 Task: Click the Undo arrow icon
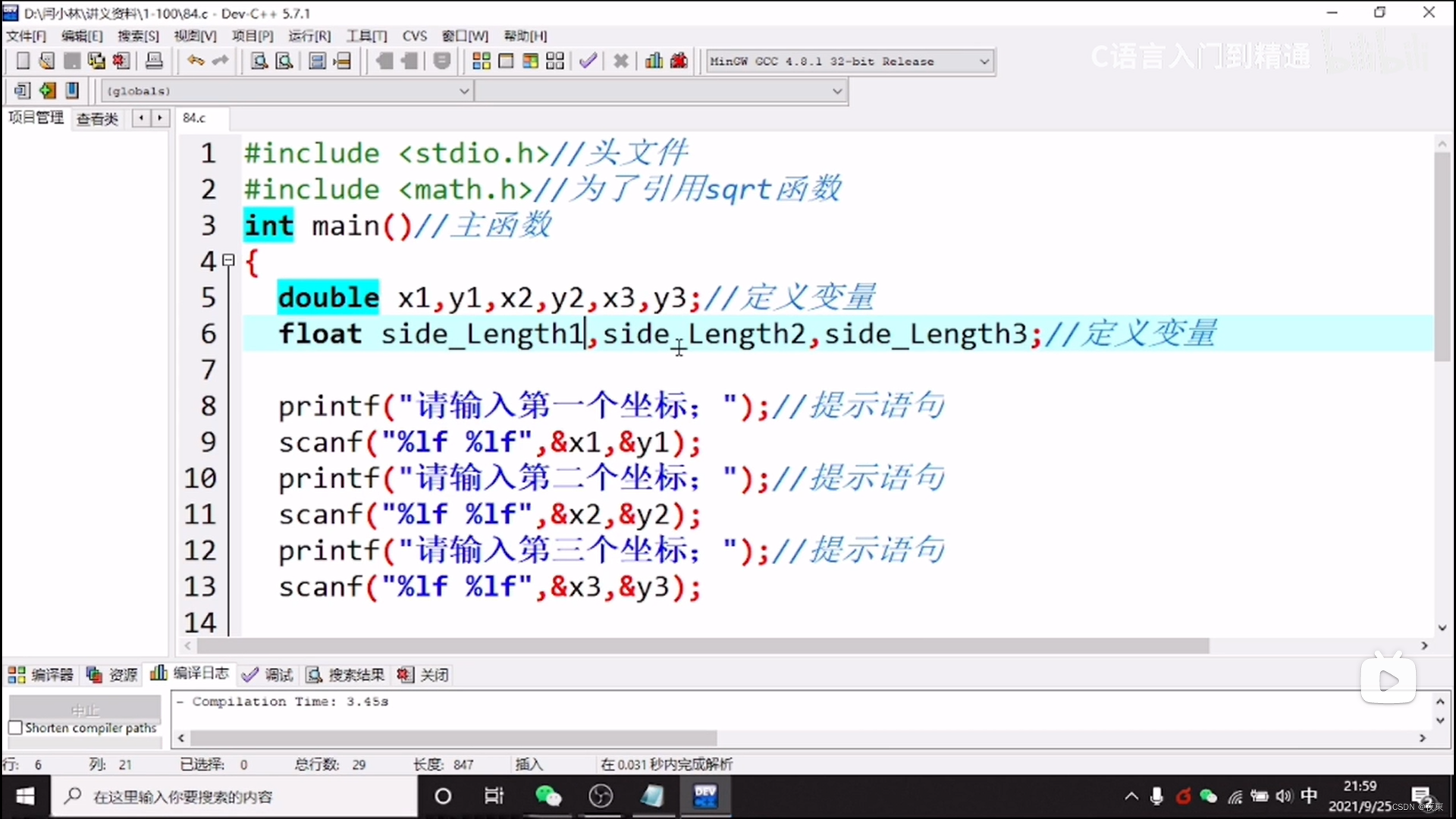[195, 61]
